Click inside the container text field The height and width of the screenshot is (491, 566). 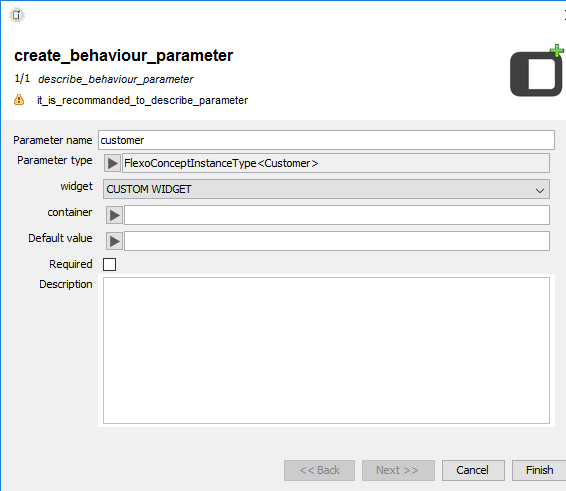(x=337, y=215)
